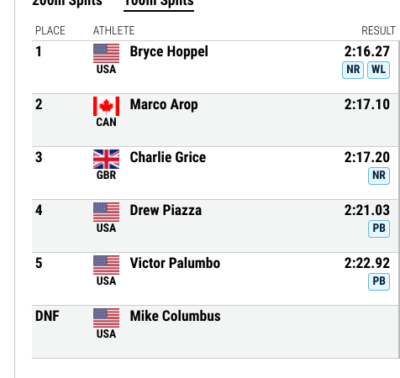Viewport: 400px width, 378px height.
Task: Click Mike Columbus's USA flag icon
Action: 106,318
